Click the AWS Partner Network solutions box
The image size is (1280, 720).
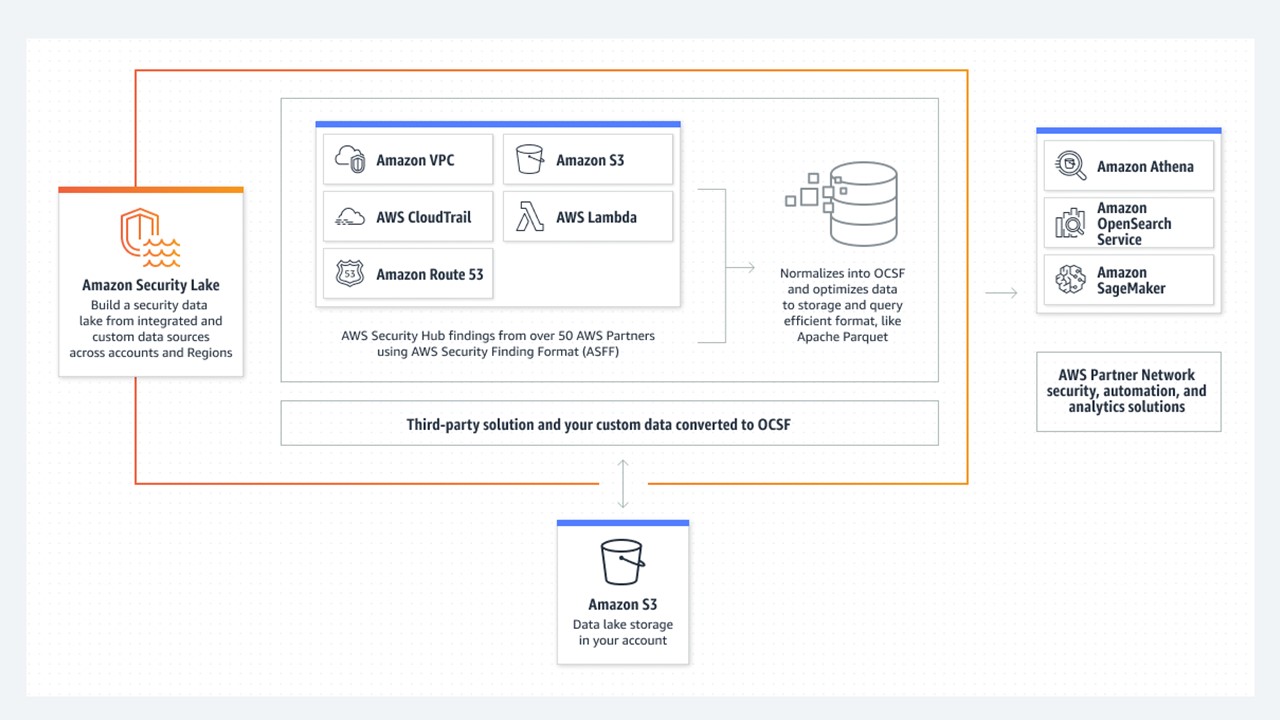point(1128,391)
